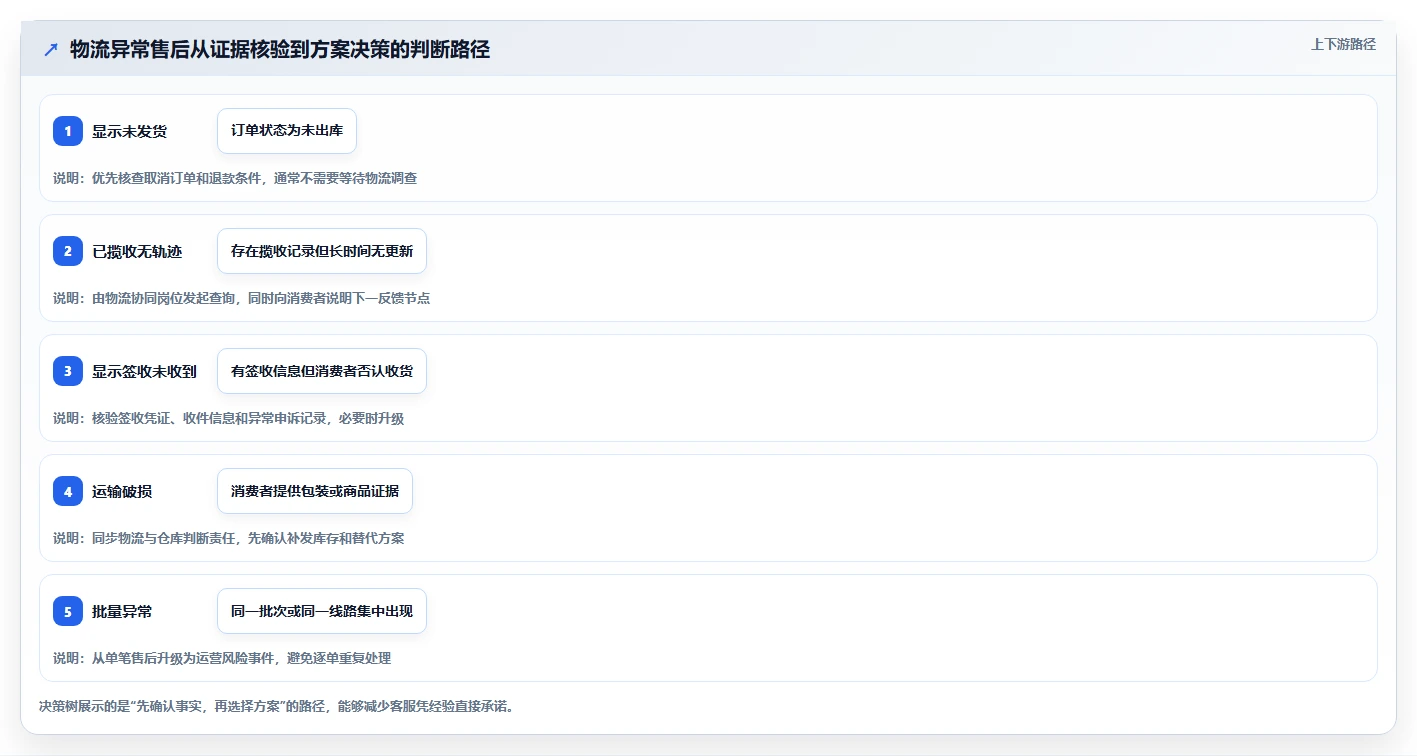
Task: Select the step 3 number badge
Action: pos(68,371)
